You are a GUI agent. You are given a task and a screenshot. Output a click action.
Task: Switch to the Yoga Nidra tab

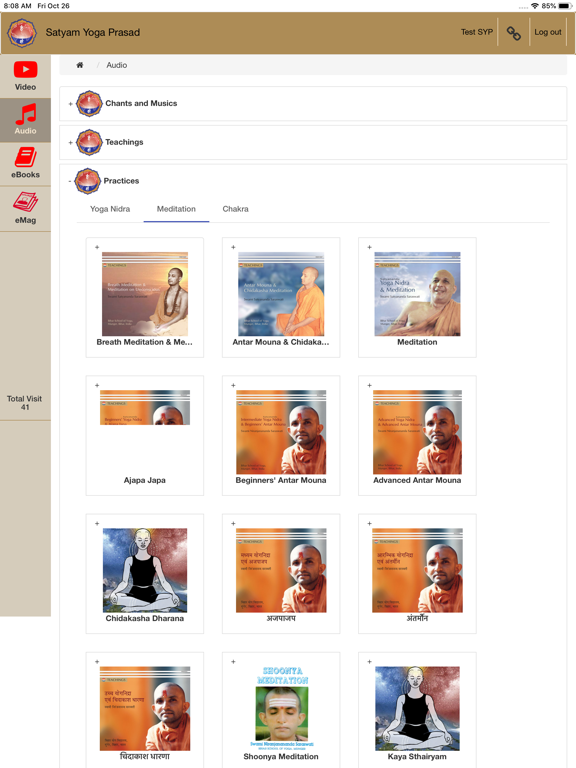(x=110, y=209)
